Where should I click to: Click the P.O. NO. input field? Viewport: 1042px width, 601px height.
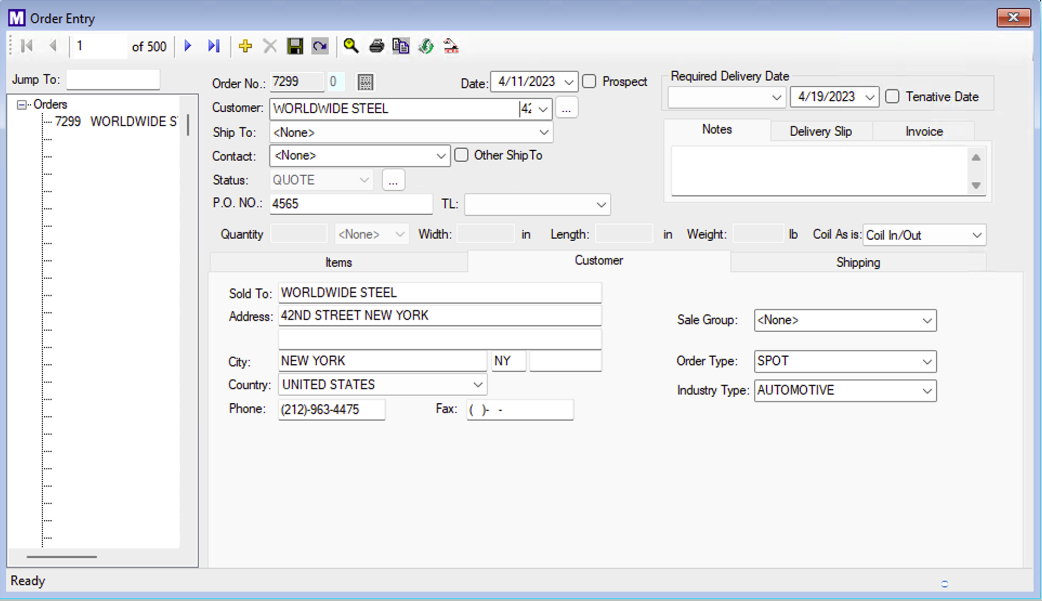[350, 204]
